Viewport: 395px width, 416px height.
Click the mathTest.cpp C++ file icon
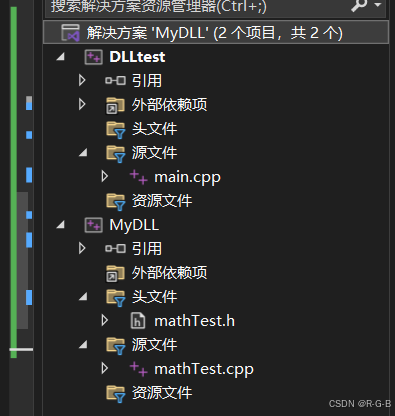click(x=138, y=369)
